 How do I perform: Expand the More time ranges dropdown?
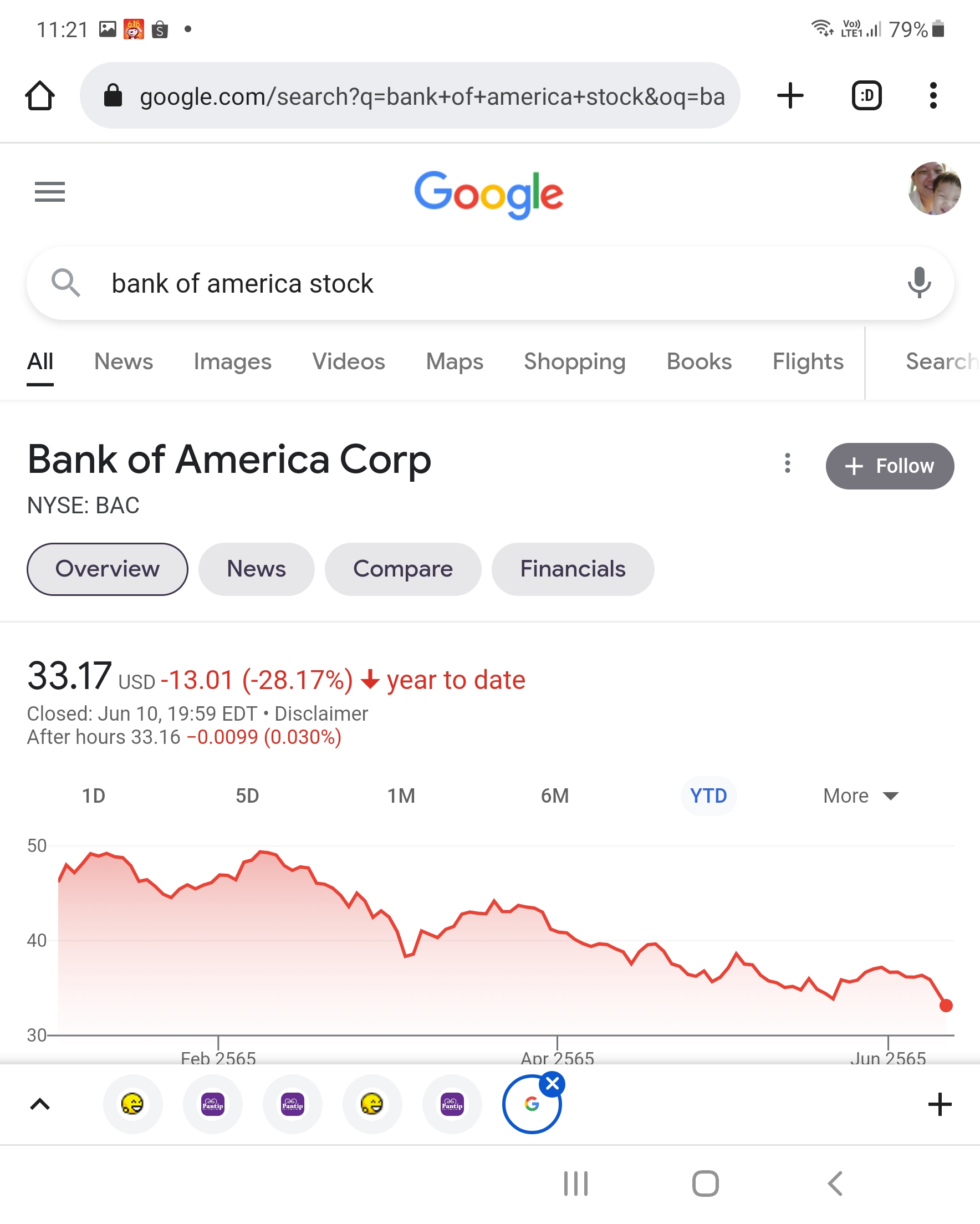pos(860,796)
